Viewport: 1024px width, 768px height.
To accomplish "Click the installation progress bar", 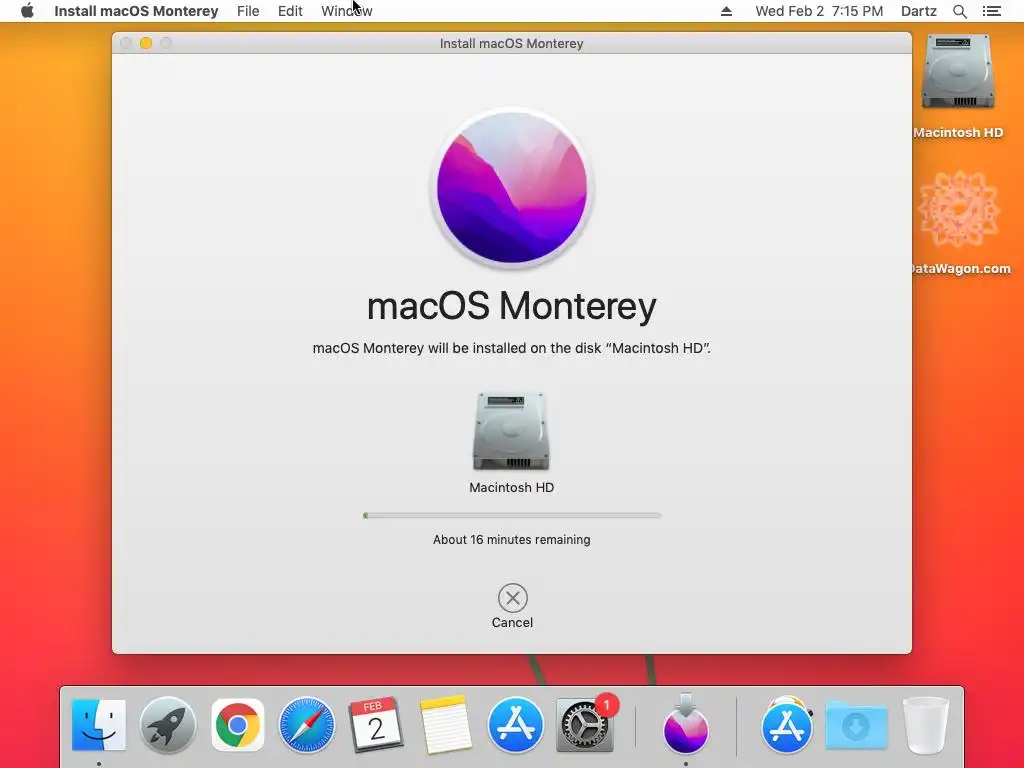I will pos(512,515).
